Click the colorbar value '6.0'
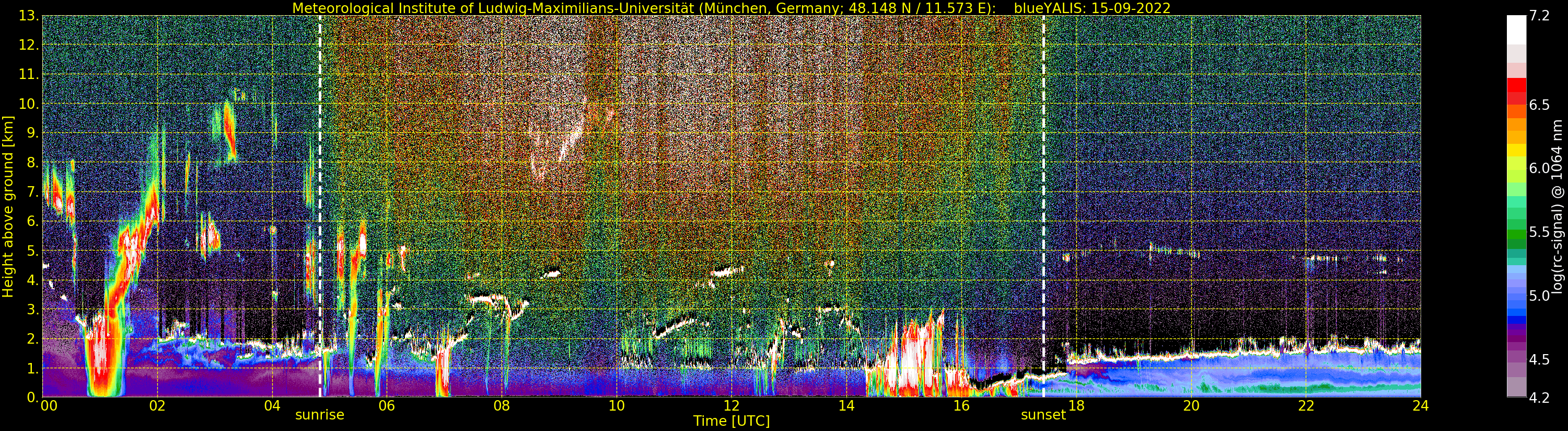 (1539, 168)
